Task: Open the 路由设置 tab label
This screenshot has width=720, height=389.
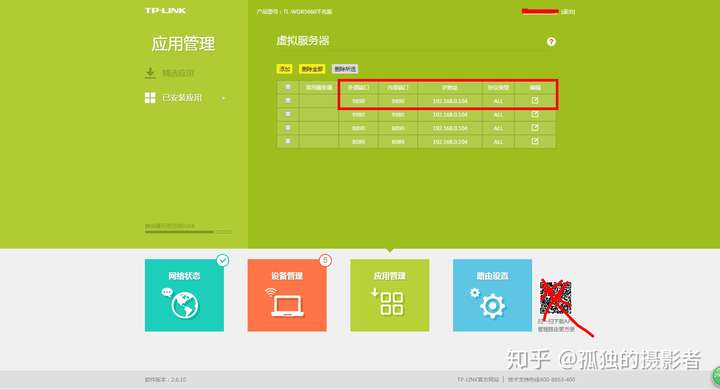Action: [492, 276]
